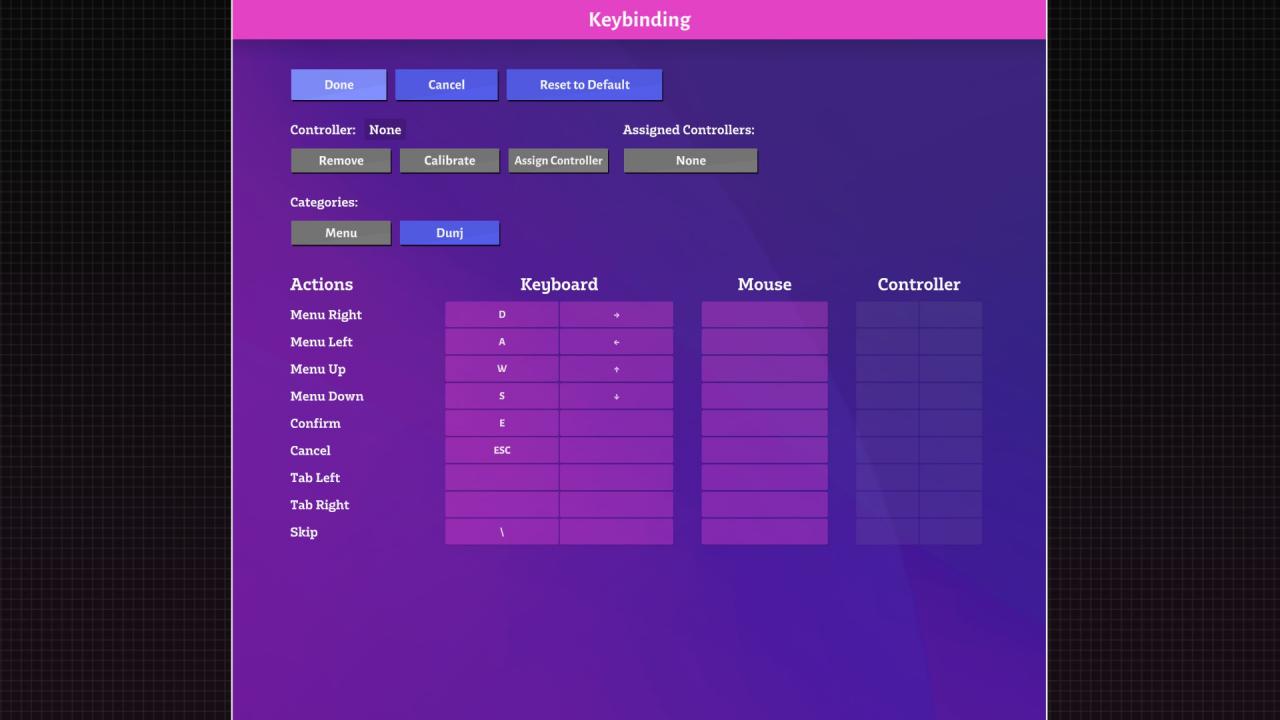Click the Calibrate button

[x=449, y=161]
